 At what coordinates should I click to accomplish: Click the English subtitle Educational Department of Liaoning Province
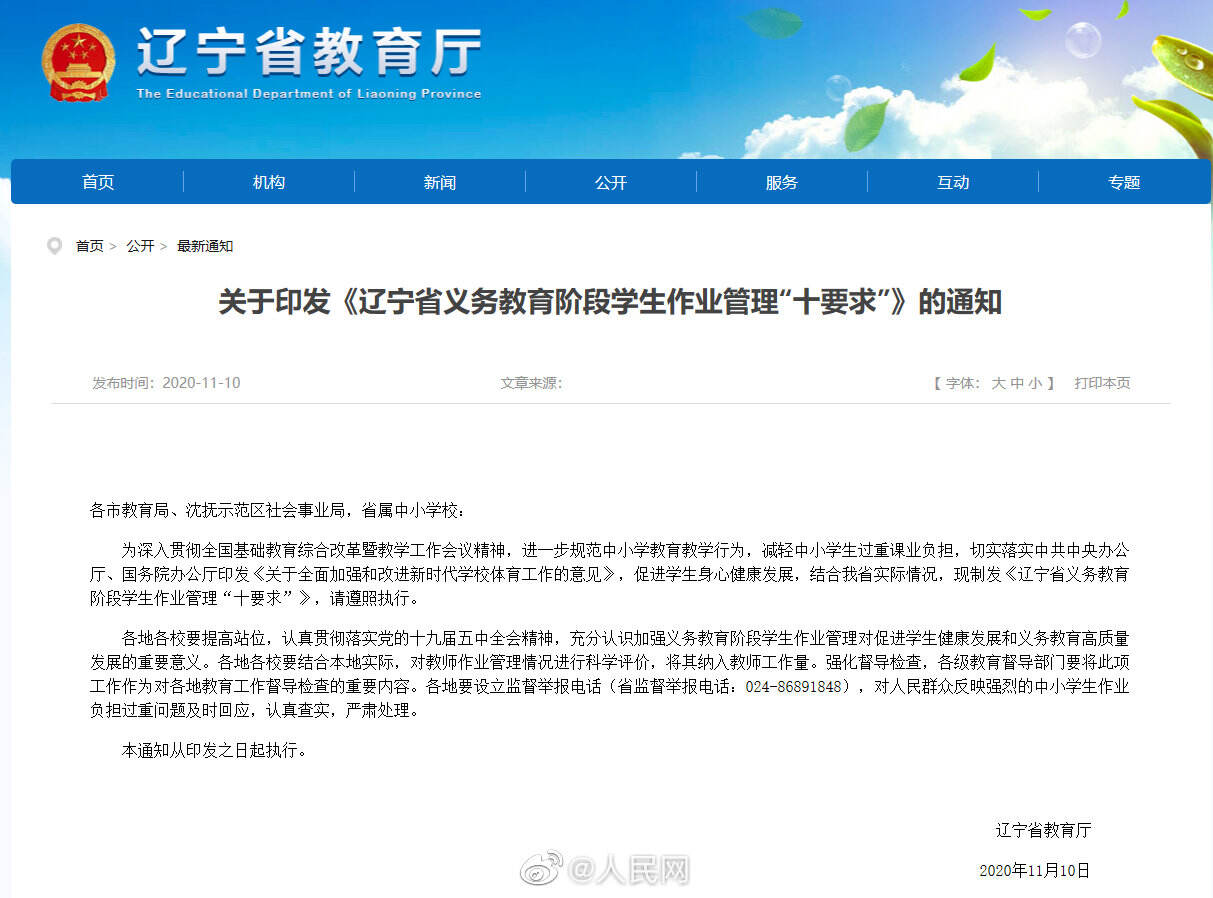[309, 94]
